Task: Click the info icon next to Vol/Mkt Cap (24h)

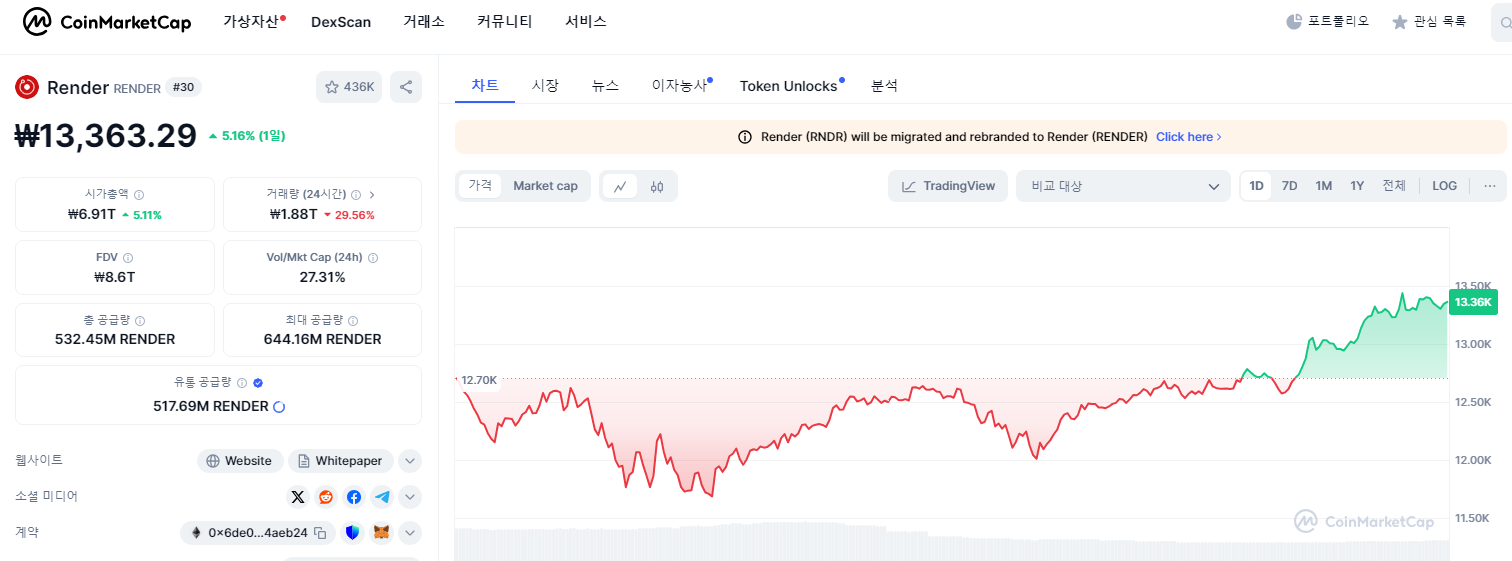Action: tap(373, 258)
